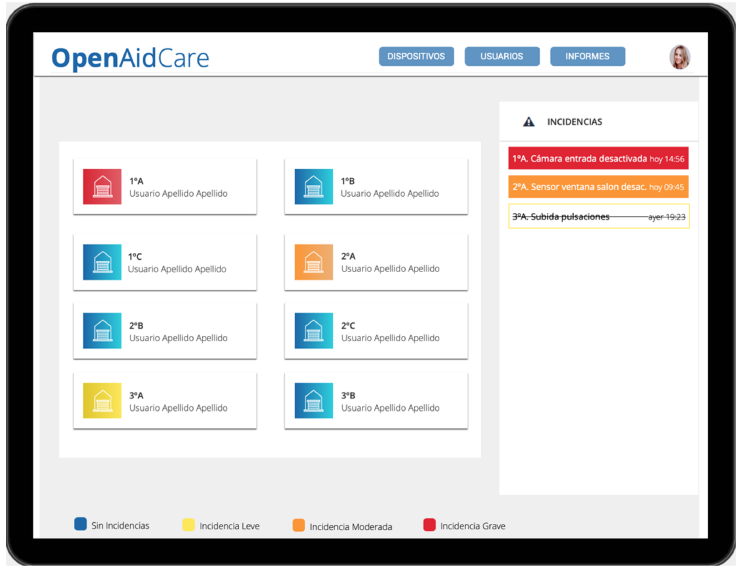
Task: Select the 2ºA user name text
Action: pyautogui.click(x=390, y=269)
